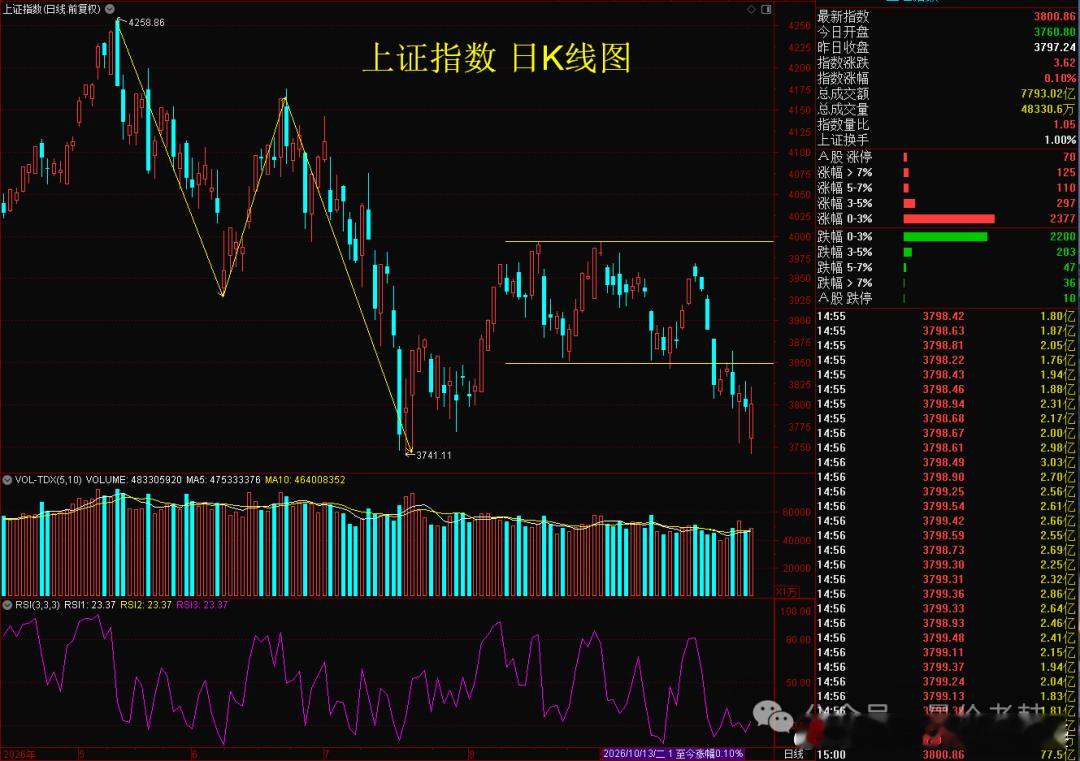Viewport: 1080px width, 761px height.
Task: Click the 涨幅 5-7% count 110
Action: (x=1066, y=187)
